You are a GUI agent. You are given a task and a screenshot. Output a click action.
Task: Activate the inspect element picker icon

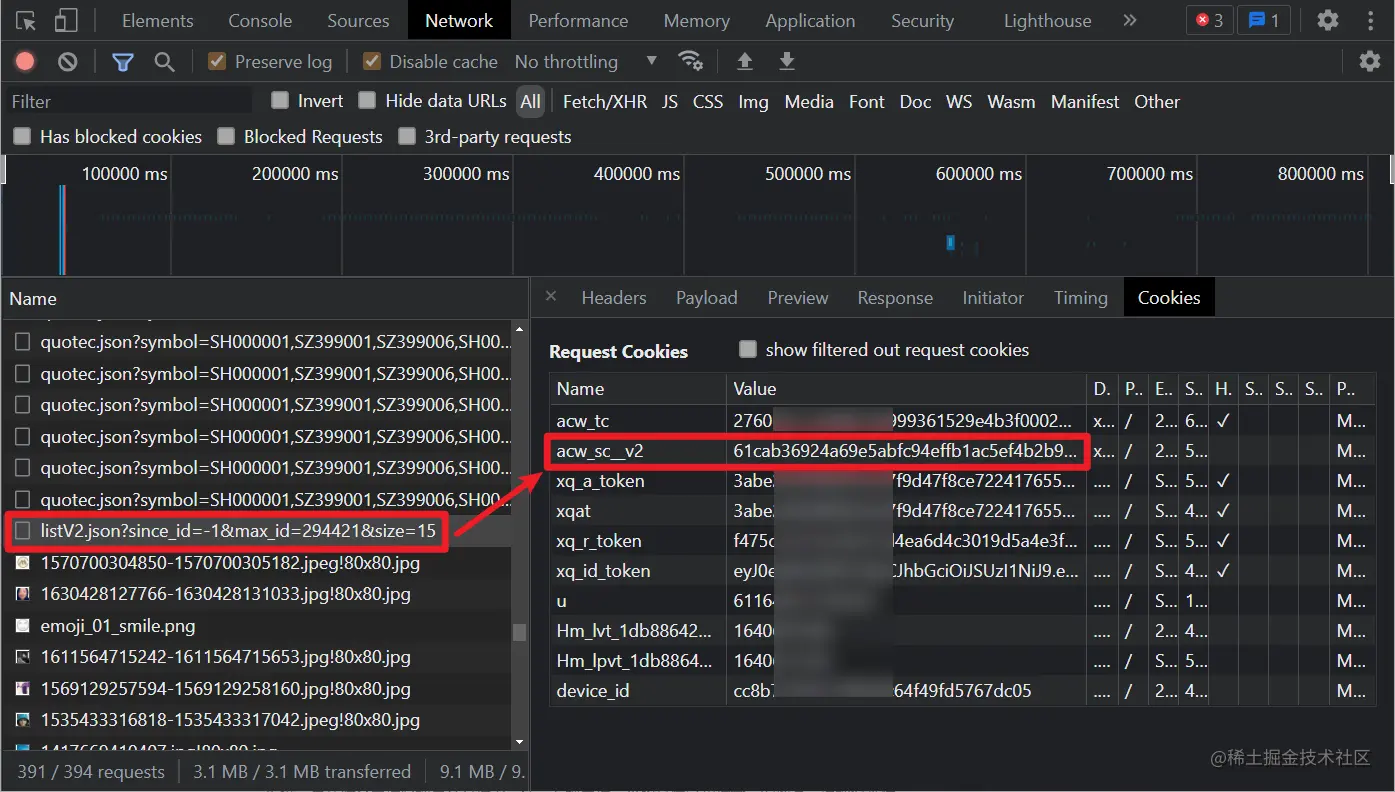(x=26, y=20)
